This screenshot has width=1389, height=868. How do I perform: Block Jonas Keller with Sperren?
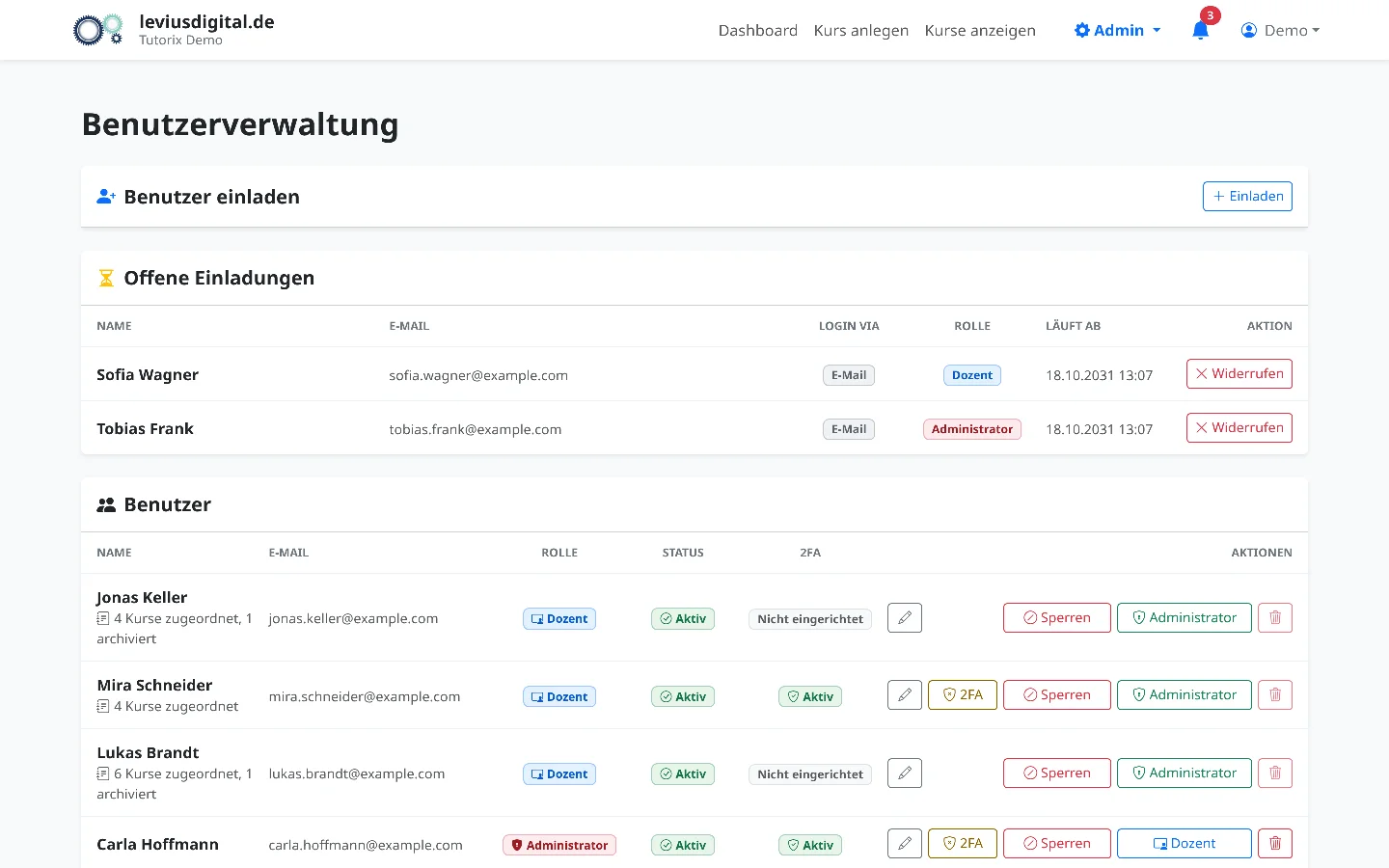coord(1057,617)
